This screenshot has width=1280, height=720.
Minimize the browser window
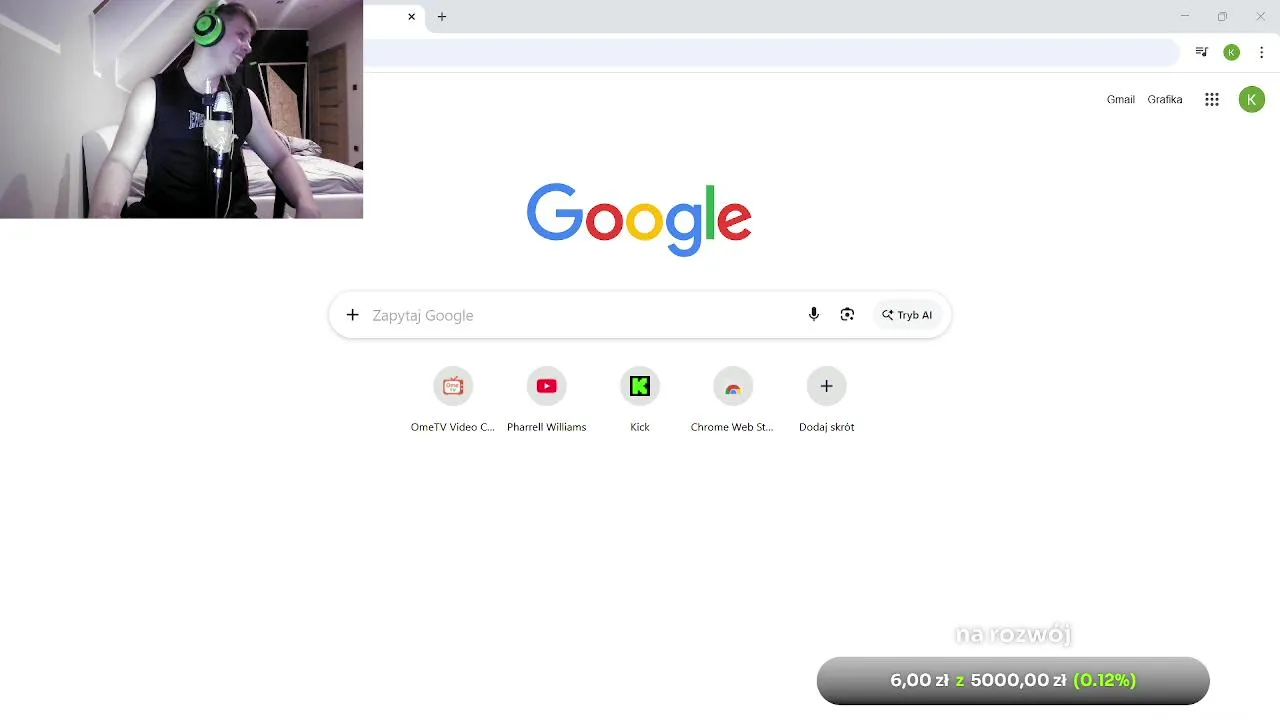point(1185,16)
